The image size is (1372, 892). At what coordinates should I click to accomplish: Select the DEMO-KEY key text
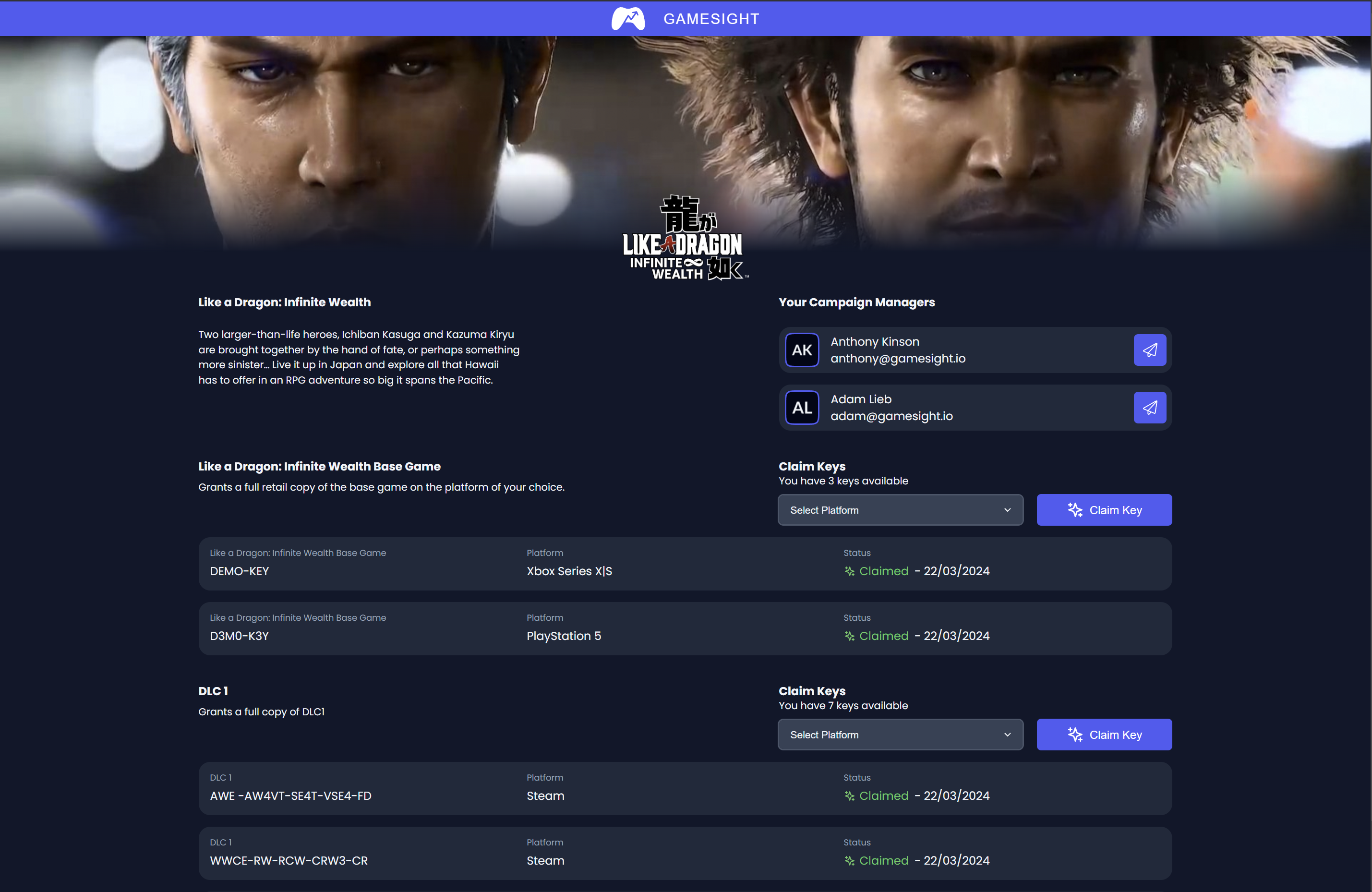(x=239, y=571)
